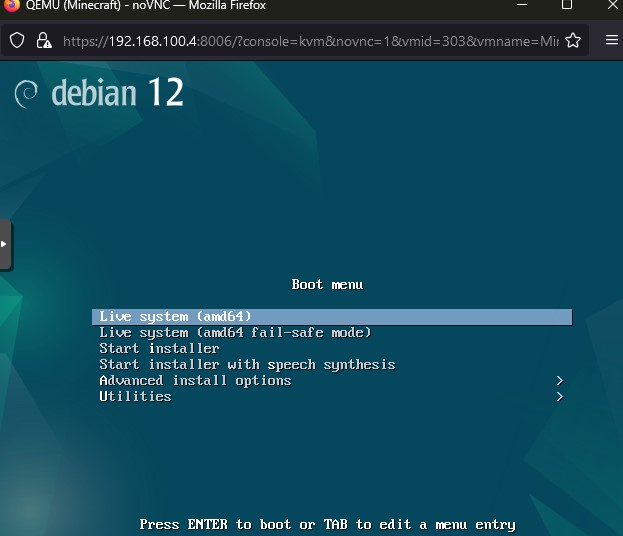Viewport: 623px width, 536px height.
Task: Open the Firefox hamburger application menu
Action: 611,40
